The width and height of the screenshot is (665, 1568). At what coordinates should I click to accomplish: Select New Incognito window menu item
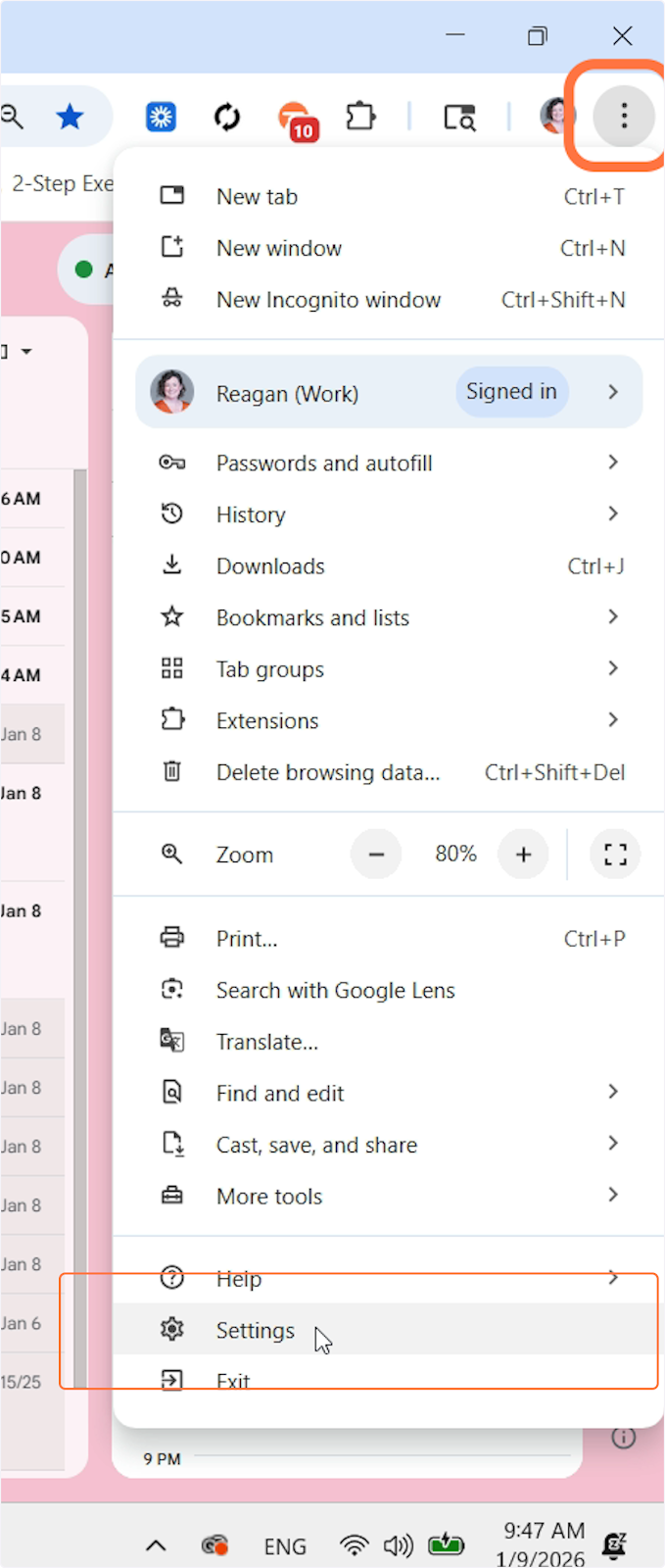[x=328, y=300]
